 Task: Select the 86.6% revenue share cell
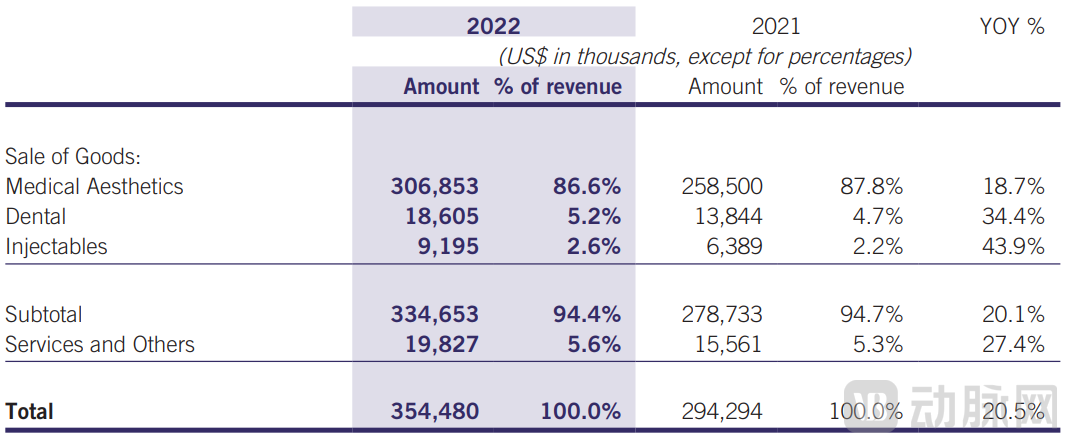(587, 186)
